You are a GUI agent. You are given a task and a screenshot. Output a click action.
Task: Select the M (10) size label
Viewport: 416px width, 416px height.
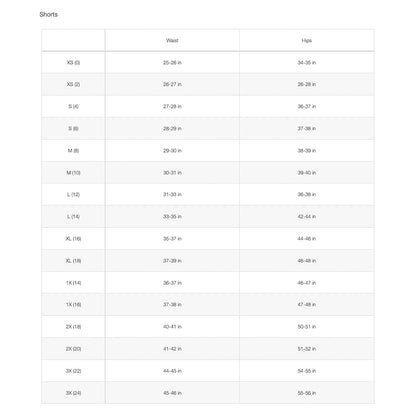click(73, 173)
